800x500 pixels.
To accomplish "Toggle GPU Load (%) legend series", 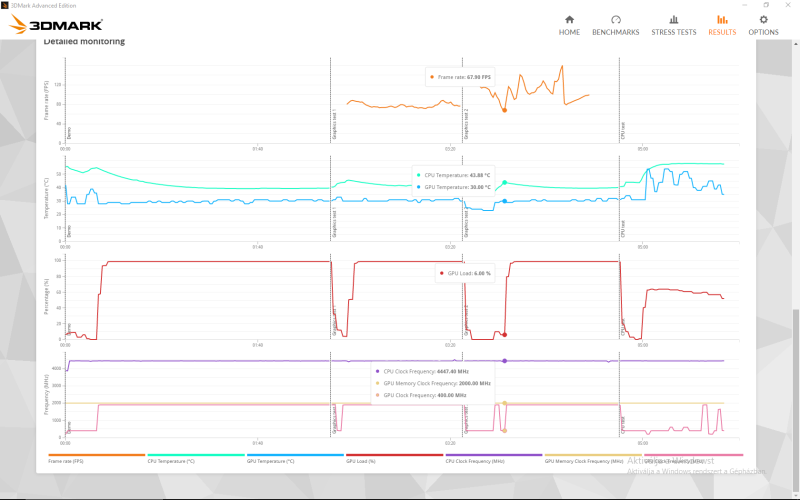I will click(394, 458).
